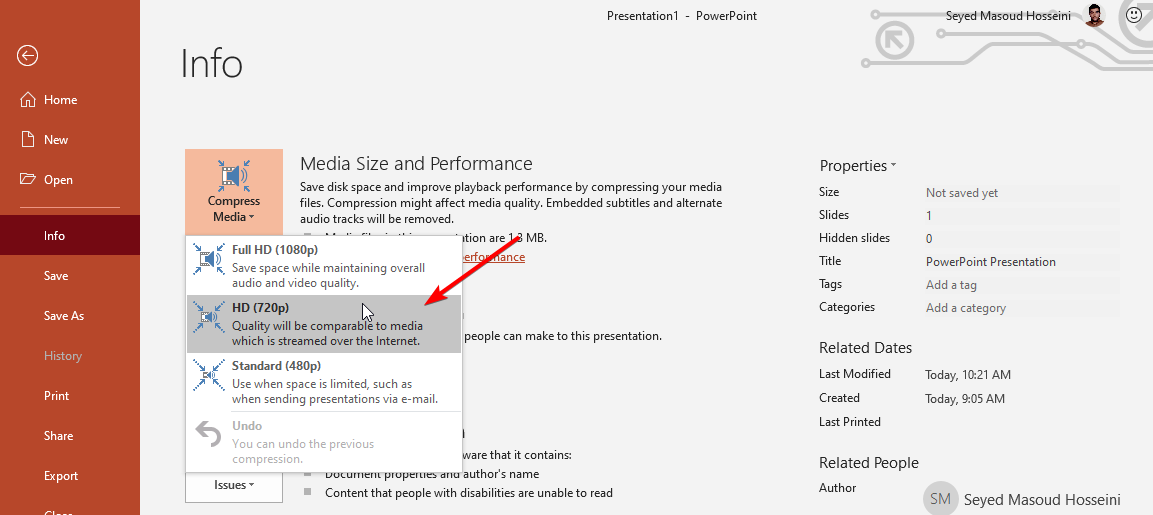Click the SM author avatar circle

coord(940,499)
